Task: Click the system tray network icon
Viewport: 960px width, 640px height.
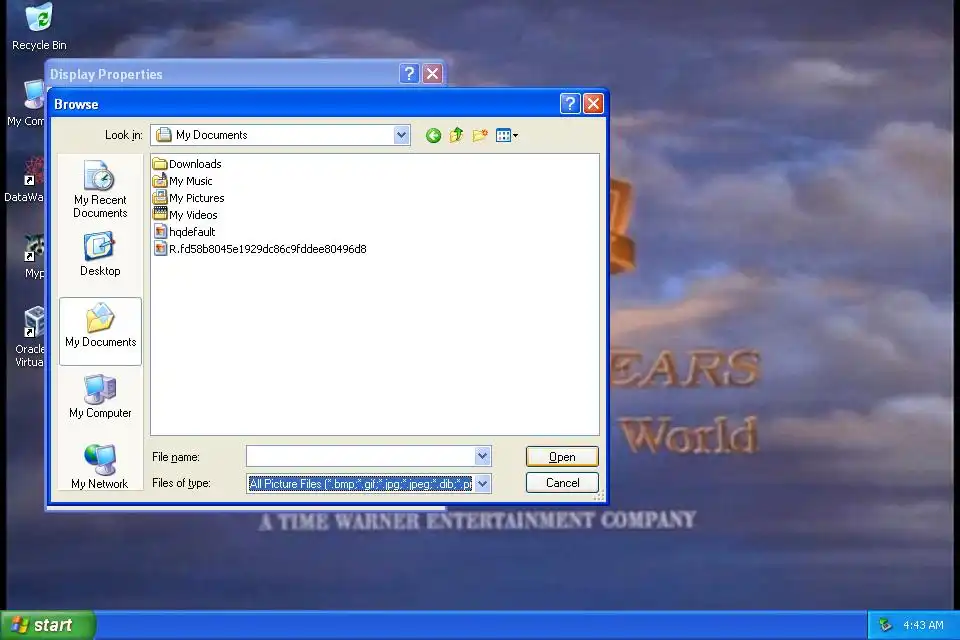Action: pyautogui.click(x=885, y=625)
